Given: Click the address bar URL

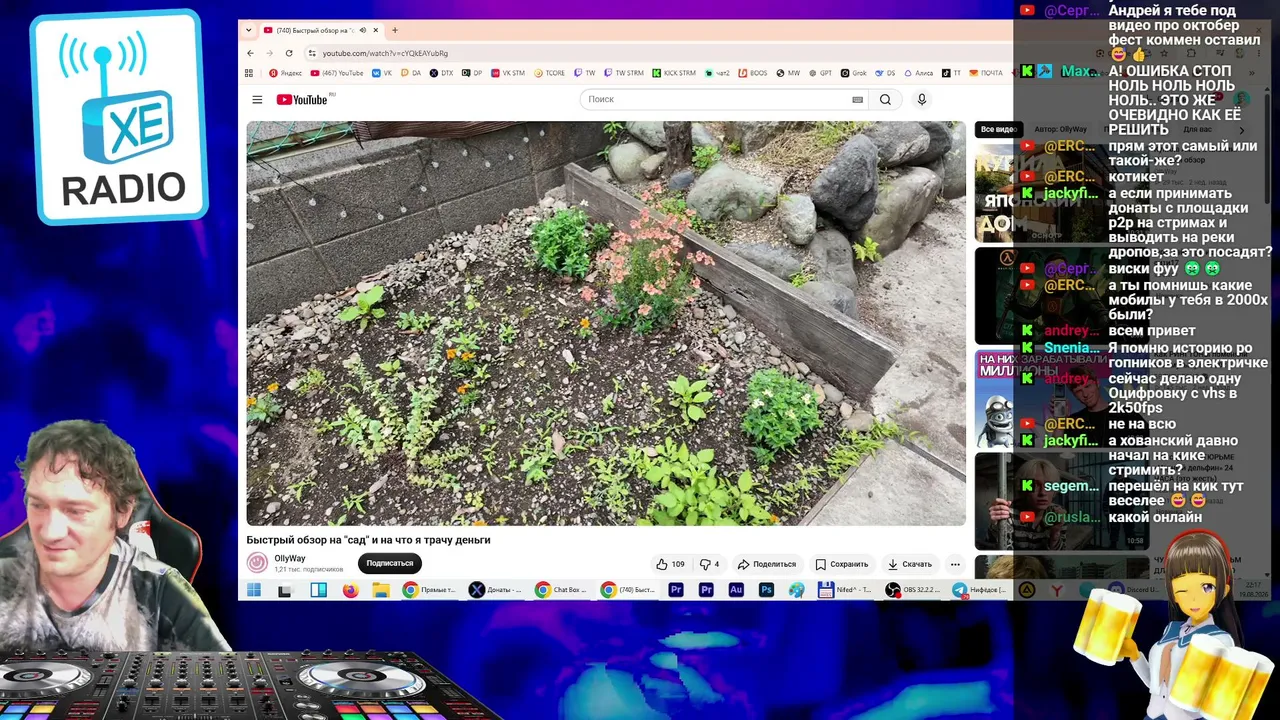Looking at the screenshot, I should pos(385,53).
